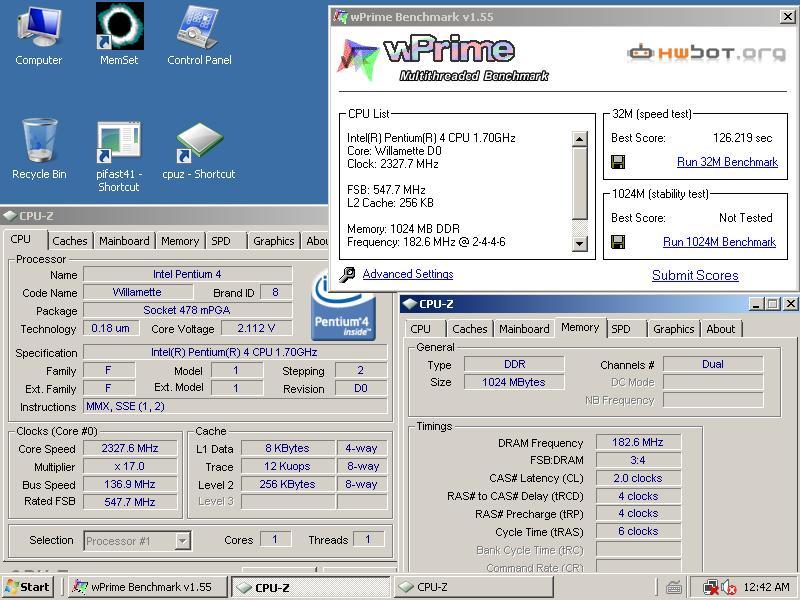Click the CPU-Z title bar icon in the Memory window
Viewport: 800px width, 600px height.
(x=409, y=304)
